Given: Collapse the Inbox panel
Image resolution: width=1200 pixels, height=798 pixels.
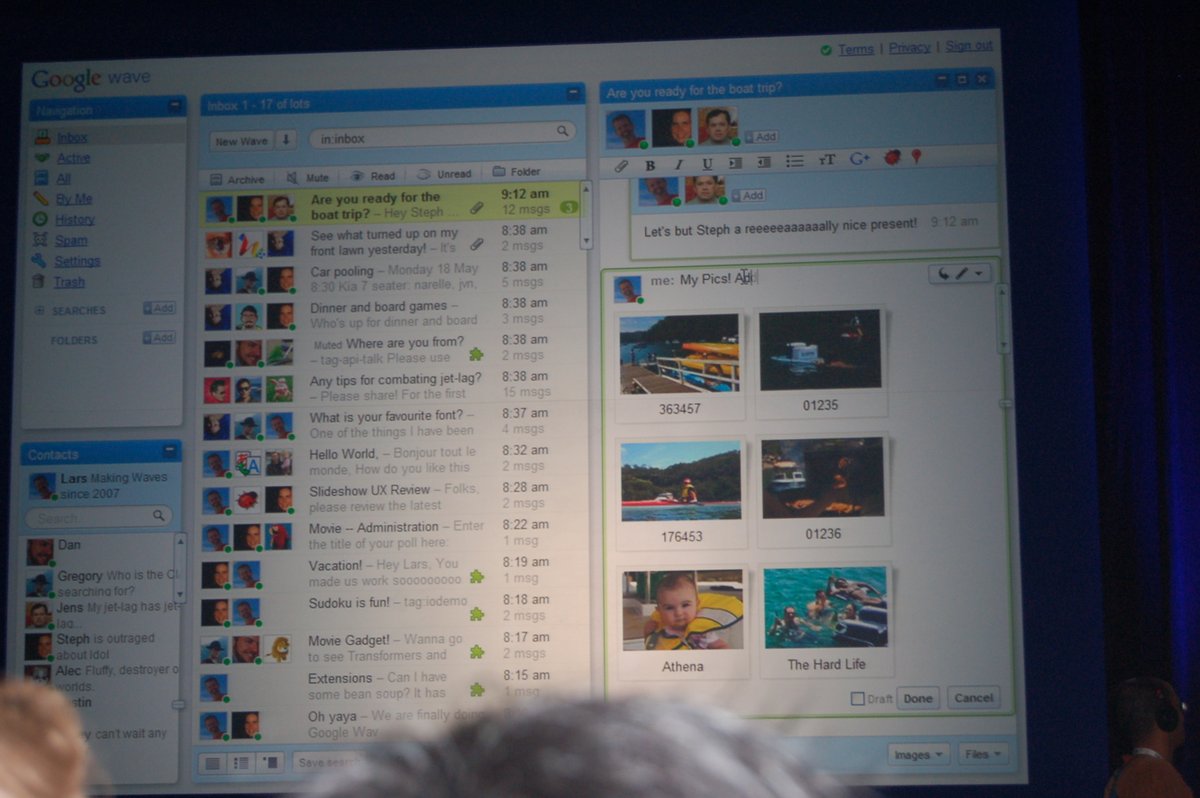Looking at the screenshot, I should tap(573, 93).
